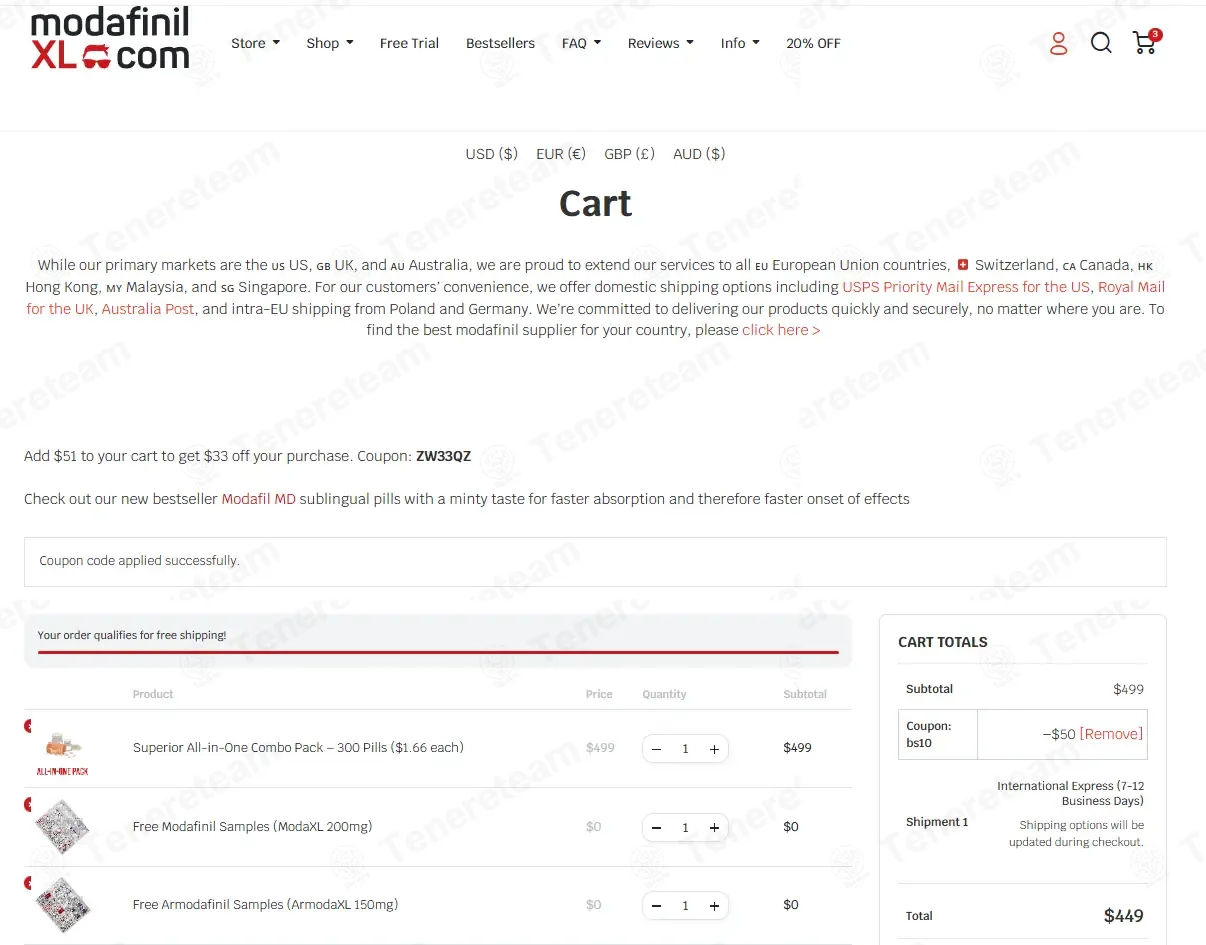Remove the Superior All-in-One Combo Pack item
This screenshot has height=945, width=1206.
28,726
